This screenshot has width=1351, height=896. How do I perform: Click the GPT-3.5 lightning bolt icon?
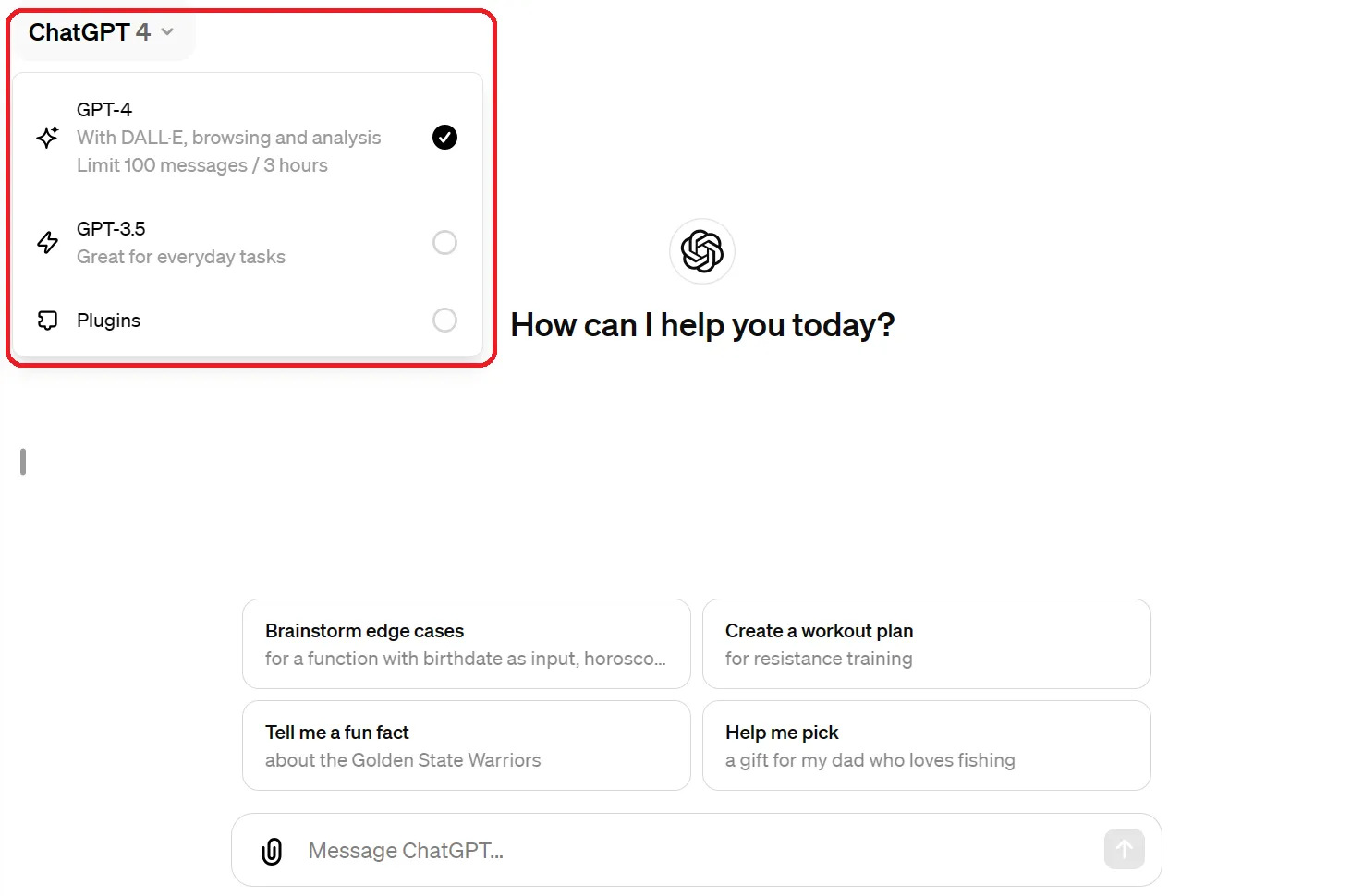point(48,243)
